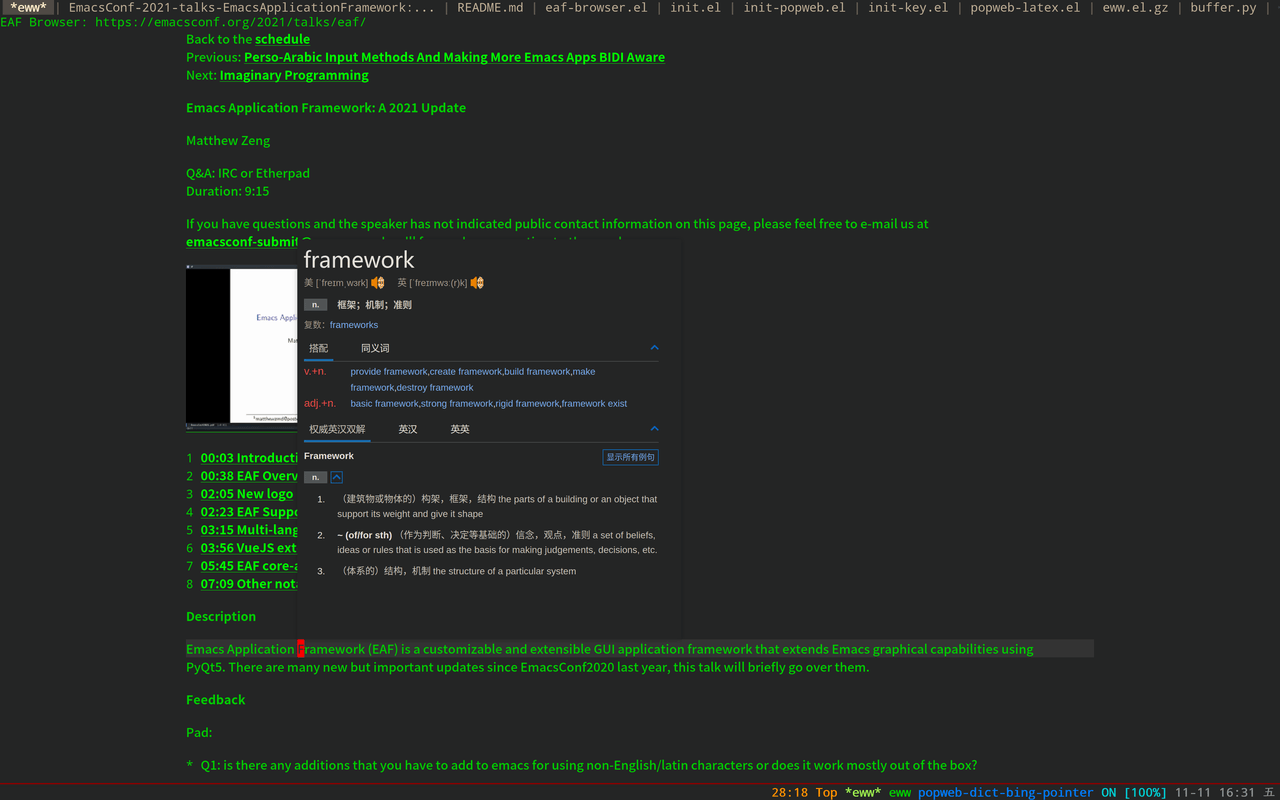Click the emacsconf-submit email link

point(242,241)
